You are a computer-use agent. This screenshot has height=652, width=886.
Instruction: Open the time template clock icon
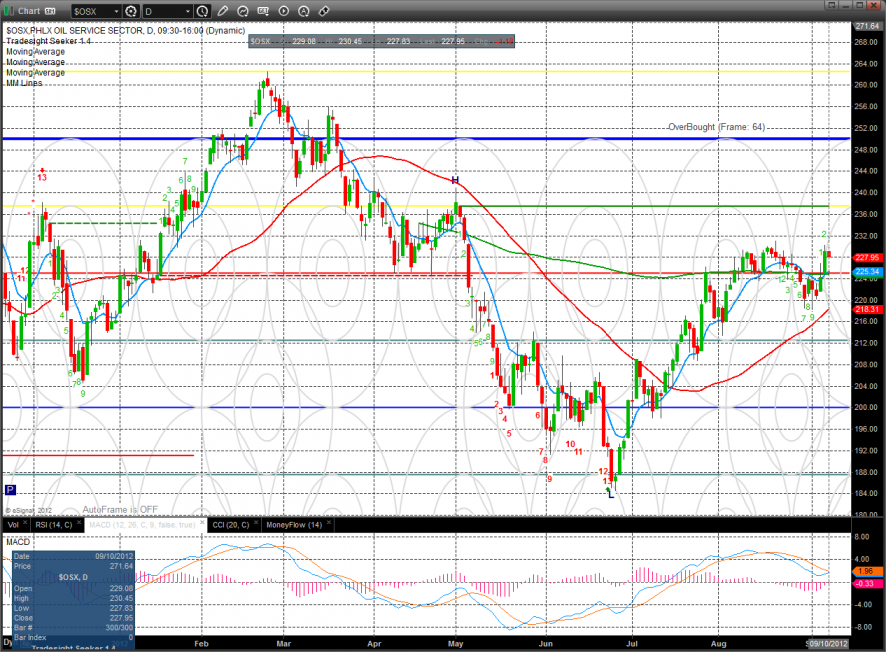(202, 11)
